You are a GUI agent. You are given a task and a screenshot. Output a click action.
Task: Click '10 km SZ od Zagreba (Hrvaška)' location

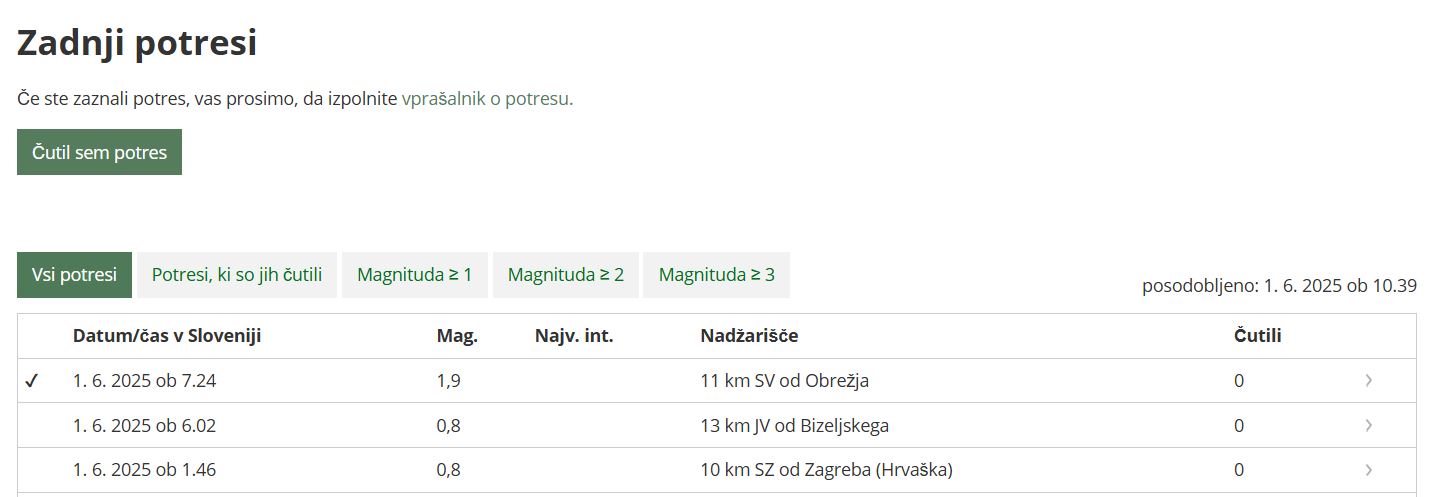click(826, 470)
